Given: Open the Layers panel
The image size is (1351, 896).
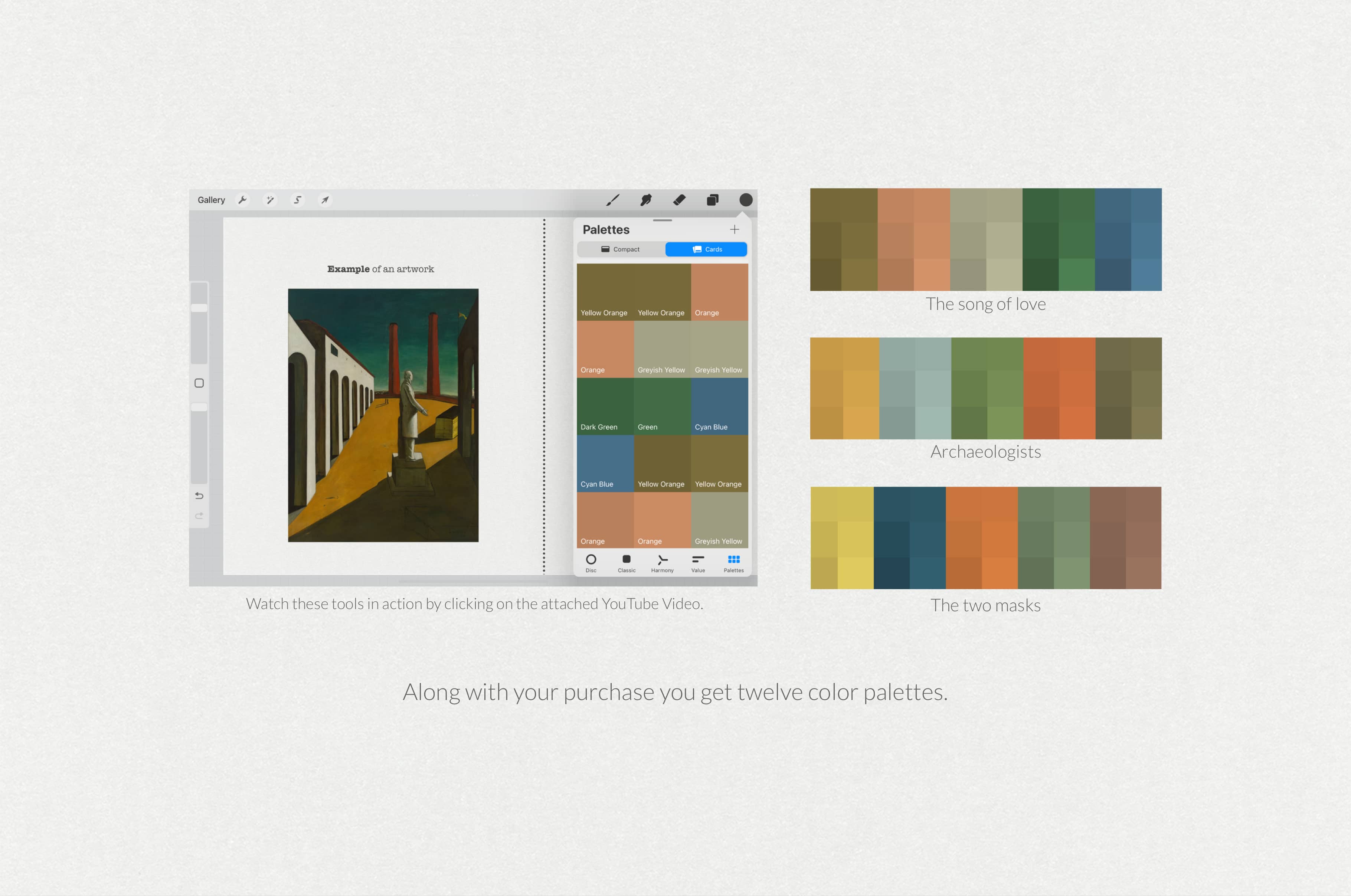Looking at the screenshot, I should (x=712, y=199).
